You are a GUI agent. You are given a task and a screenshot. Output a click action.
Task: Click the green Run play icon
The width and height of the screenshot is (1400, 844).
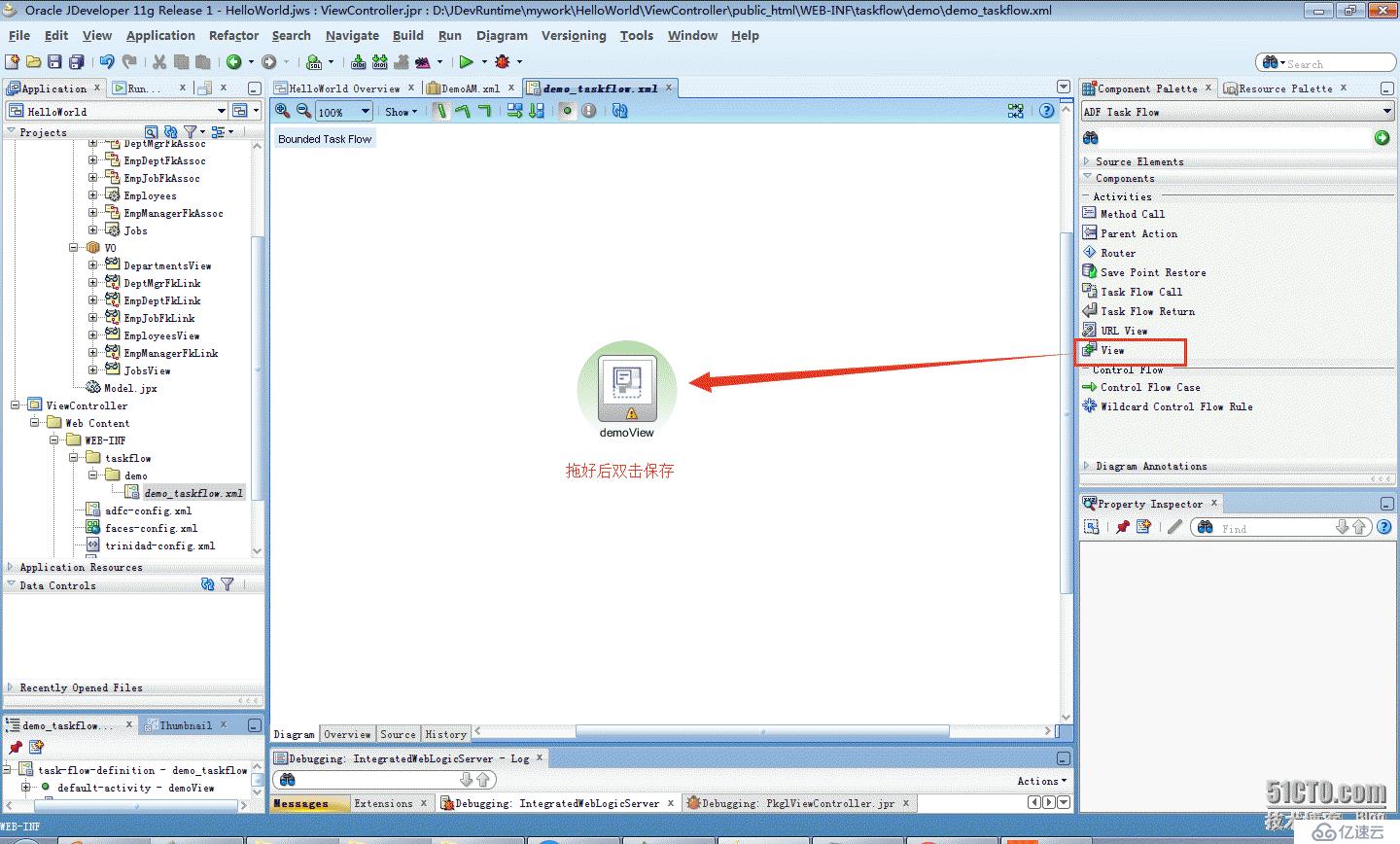tap(467, 62)
